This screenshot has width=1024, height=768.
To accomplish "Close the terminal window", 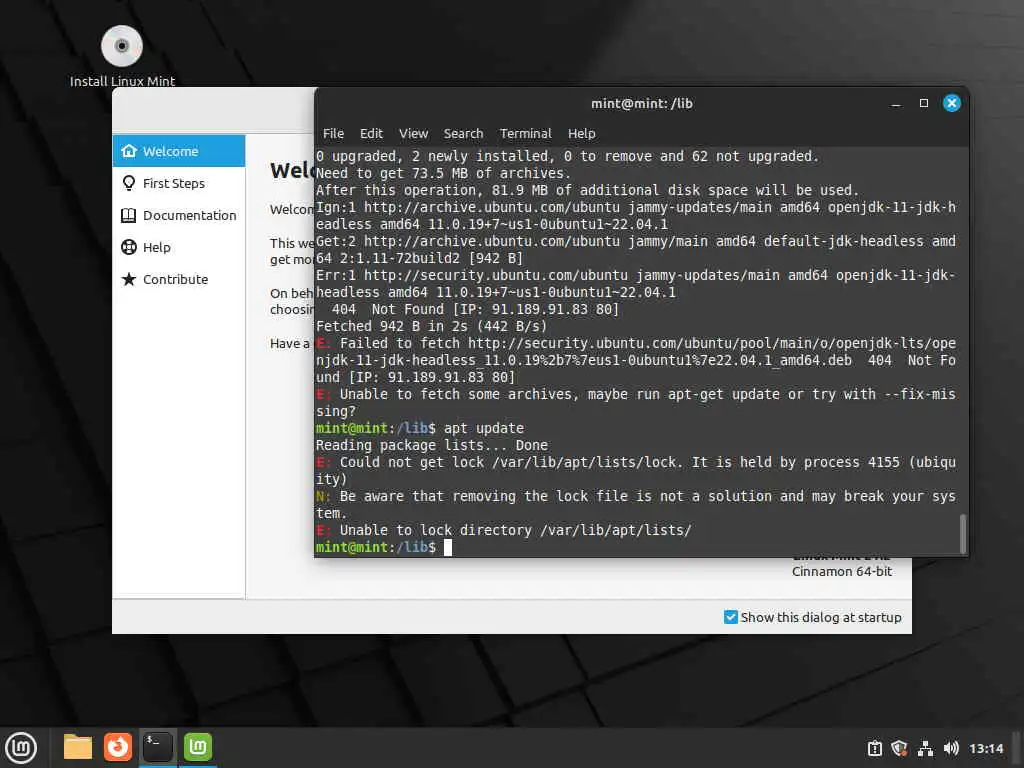I will coord(952,103).
